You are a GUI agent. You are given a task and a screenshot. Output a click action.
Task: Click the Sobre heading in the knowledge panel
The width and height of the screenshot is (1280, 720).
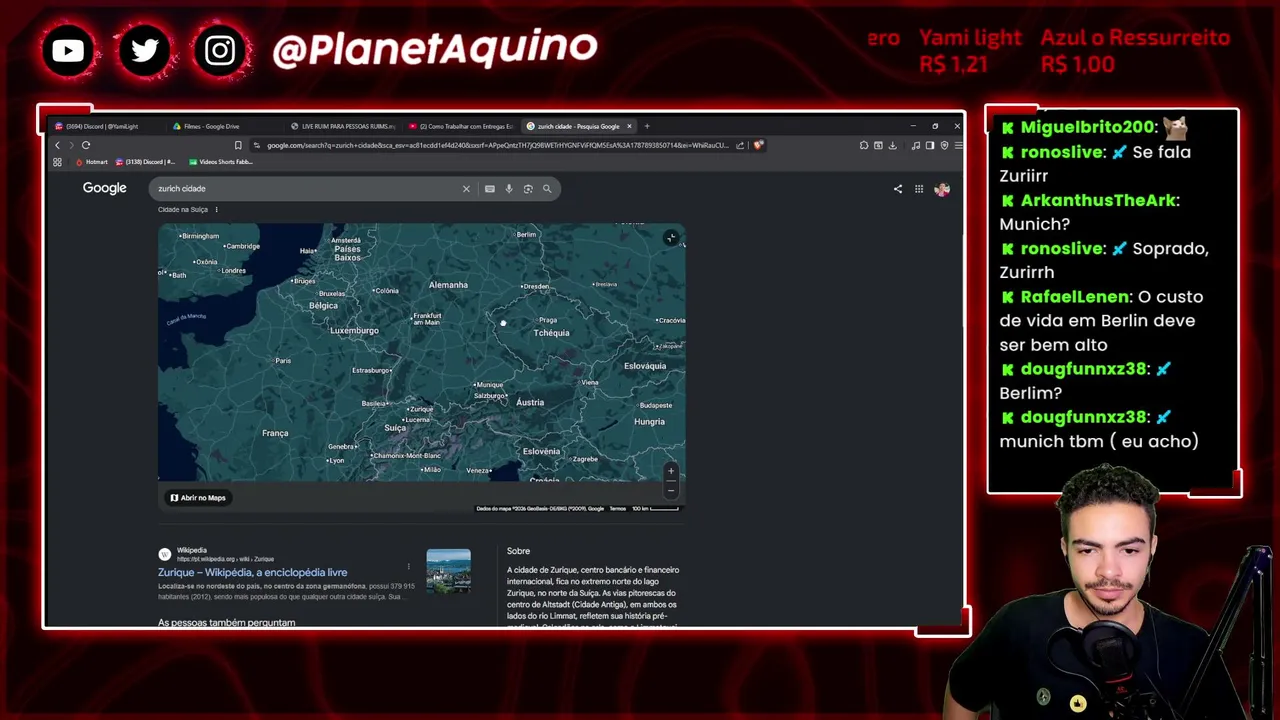tap(518, 551)
